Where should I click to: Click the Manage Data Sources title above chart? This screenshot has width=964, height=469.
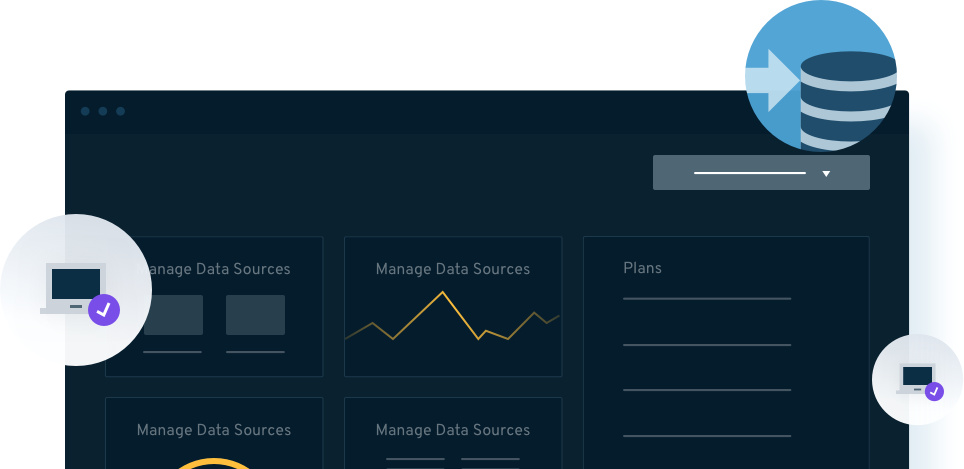(452, 269)
